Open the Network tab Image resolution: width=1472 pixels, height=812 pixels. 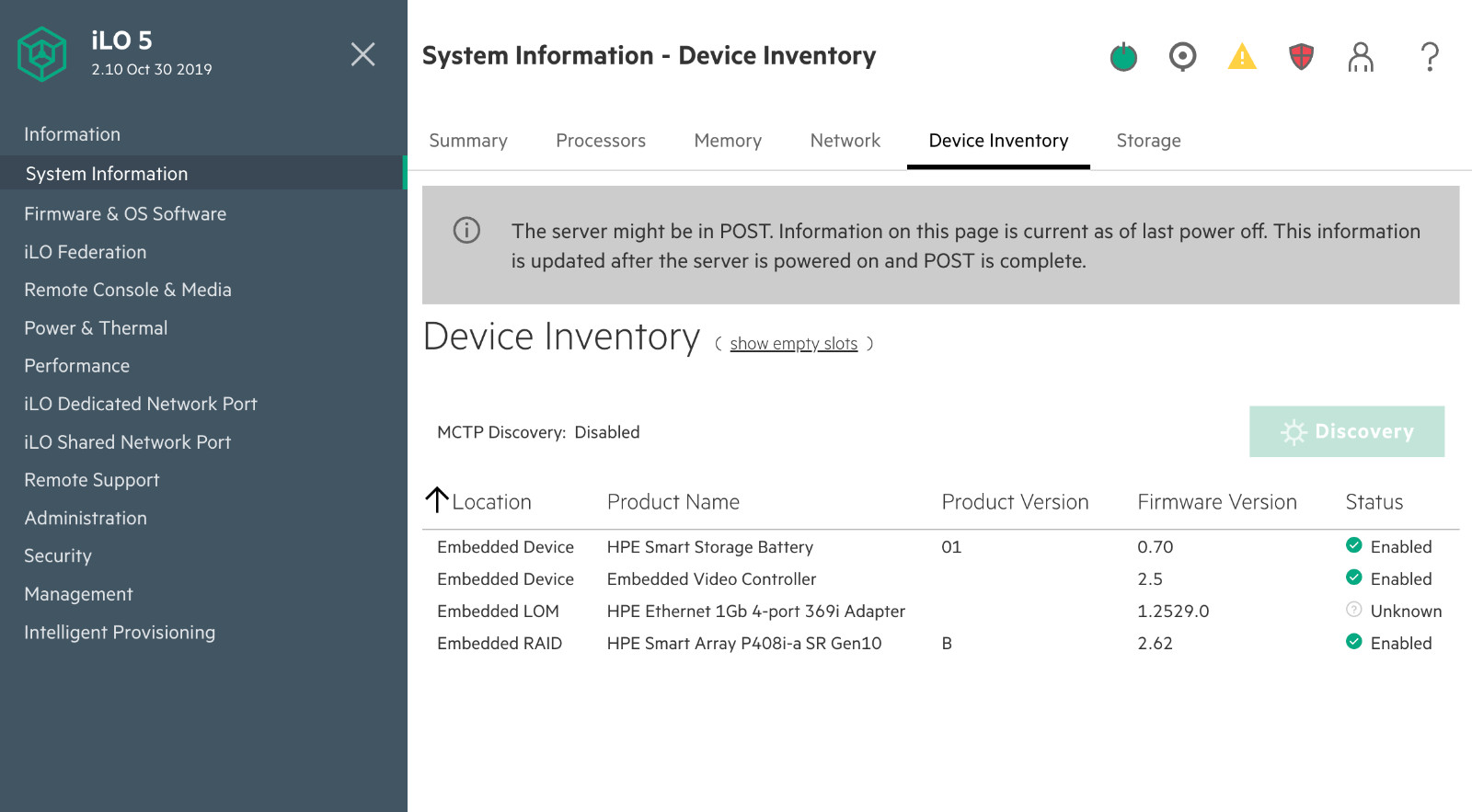click(x=845, y=141)
